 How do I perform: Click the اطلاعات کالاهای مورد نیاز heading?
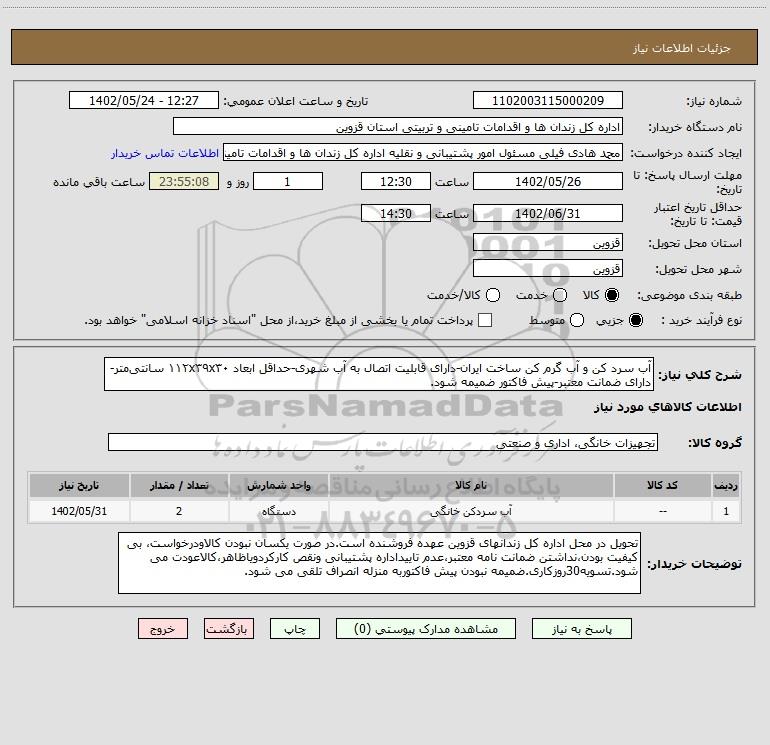click(668, 407)
